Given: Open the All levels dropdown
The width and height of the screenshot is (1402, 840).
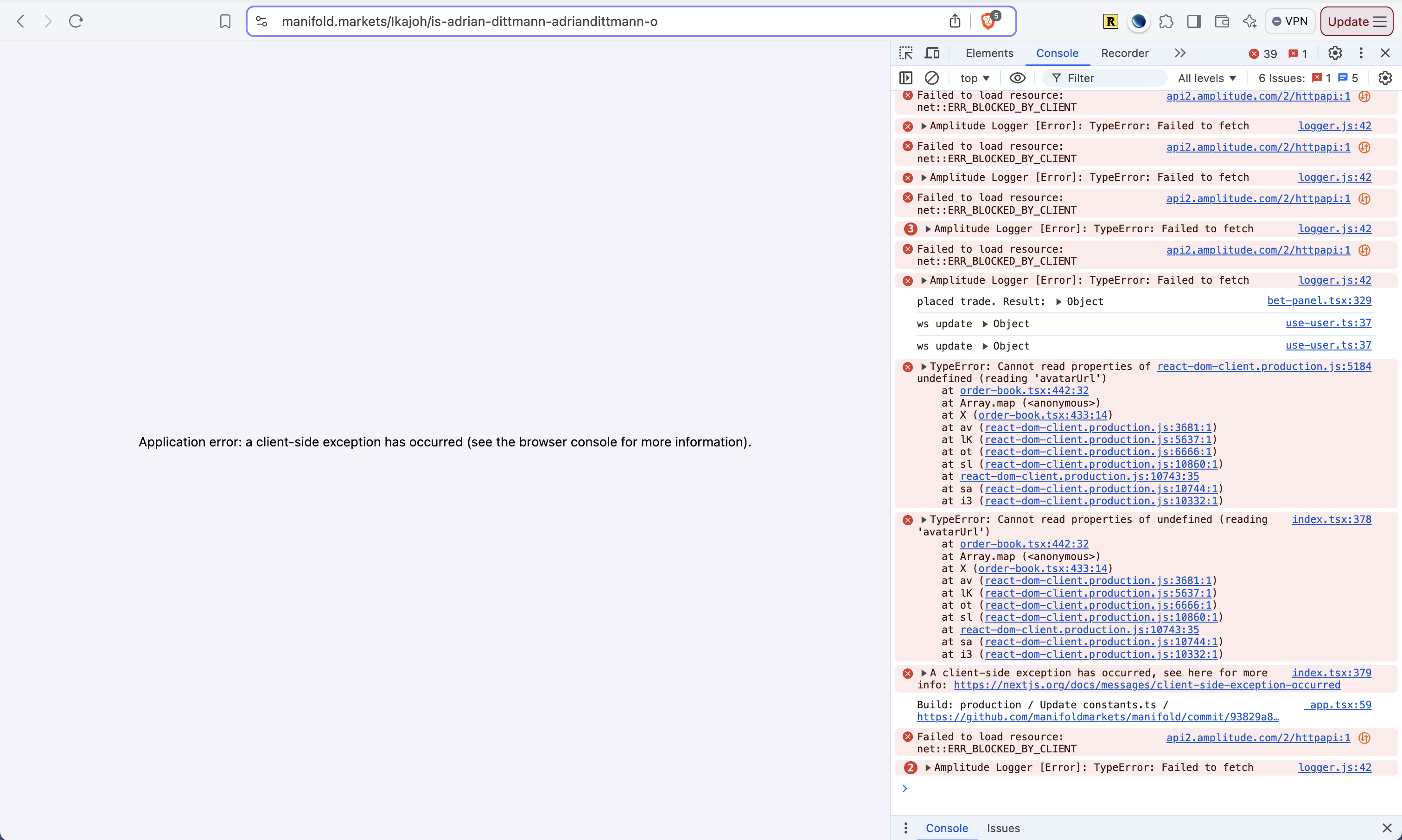Looking at the screenshot, I should (1207, 78).
